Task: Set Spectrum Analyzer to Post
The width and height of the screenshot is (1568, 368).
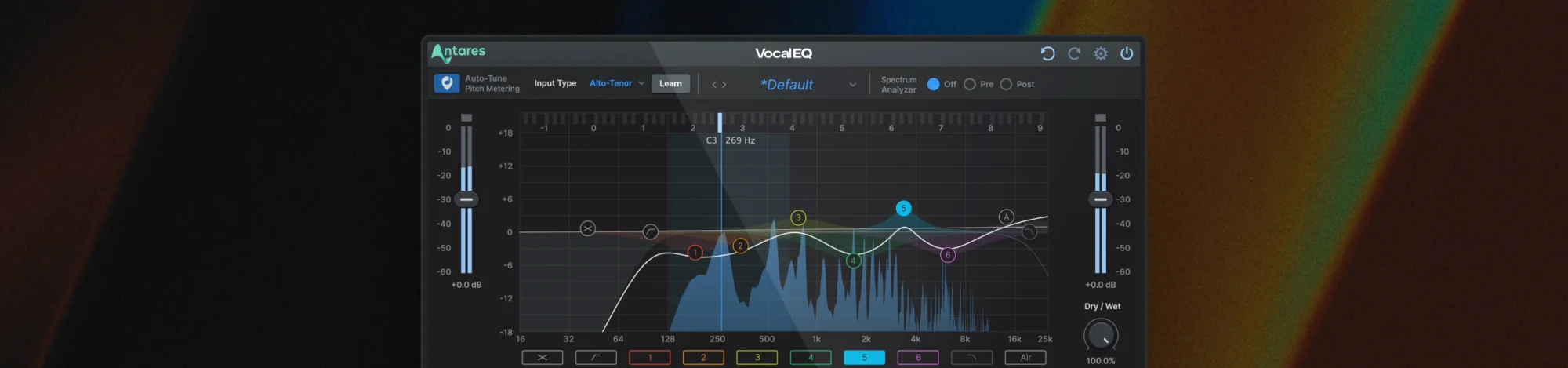Action: click(1006, 84)
